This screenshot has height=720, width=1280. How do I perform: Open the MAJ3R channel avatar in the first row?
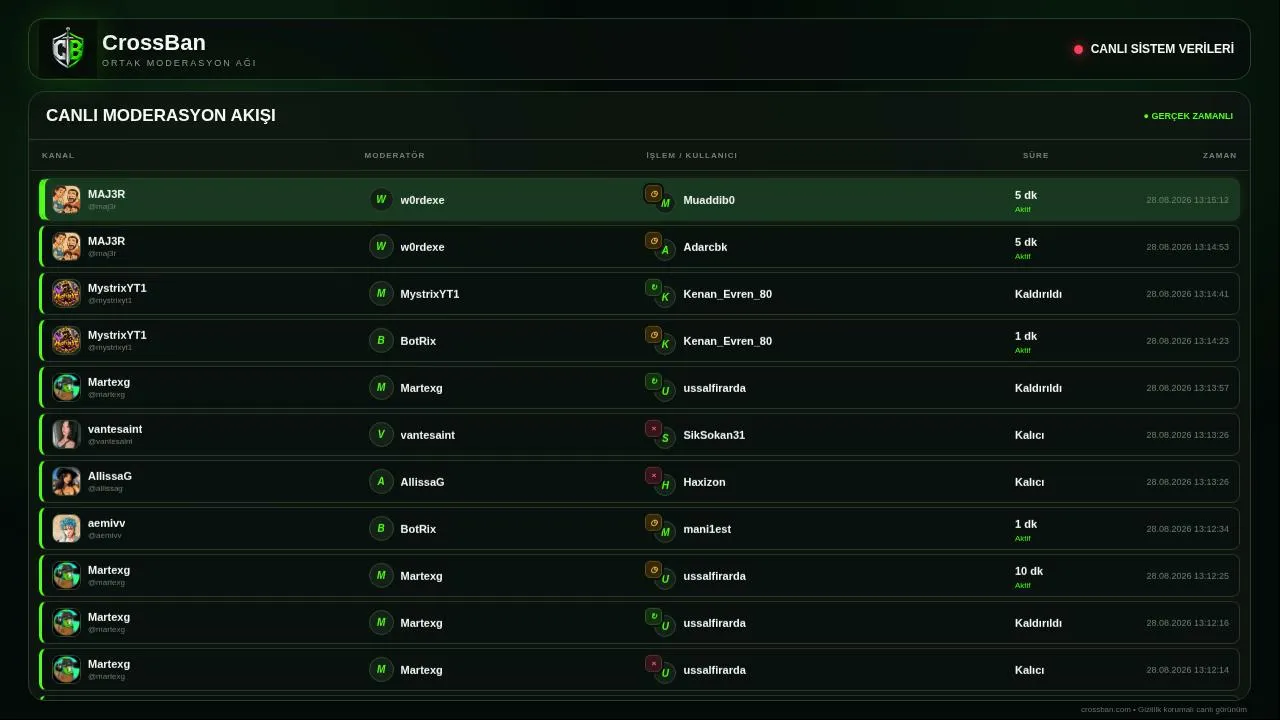pyautogui.click(x=66, y=199)
